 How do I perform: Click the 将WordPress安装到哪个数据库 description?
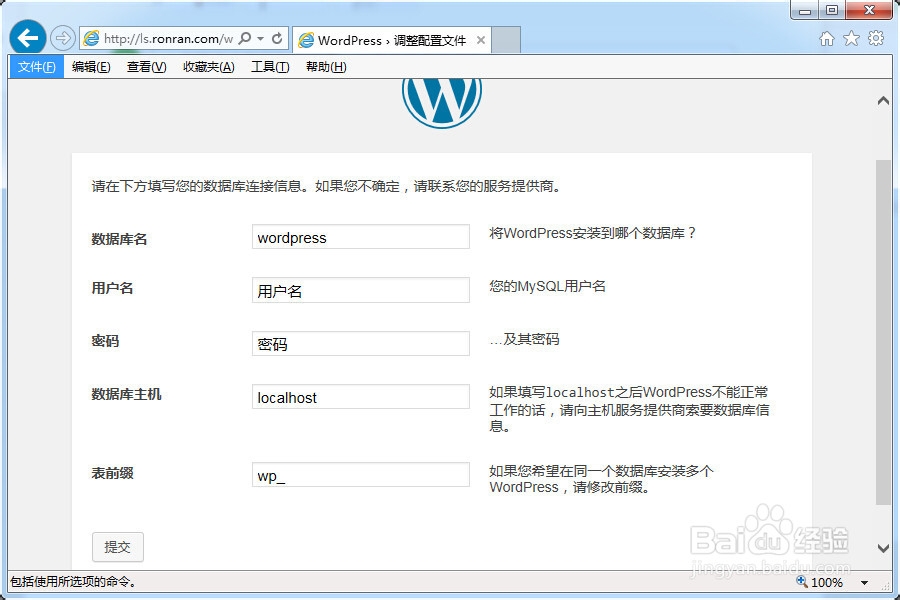coord(592,233)
